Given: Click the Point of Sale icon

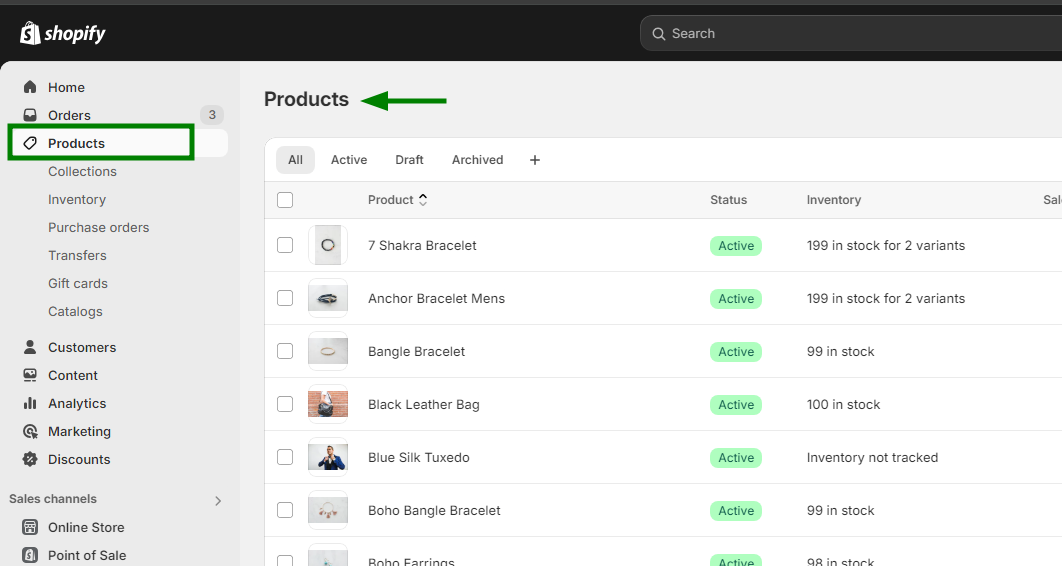Looking at the screenshot, I should [x=30, y=555].
